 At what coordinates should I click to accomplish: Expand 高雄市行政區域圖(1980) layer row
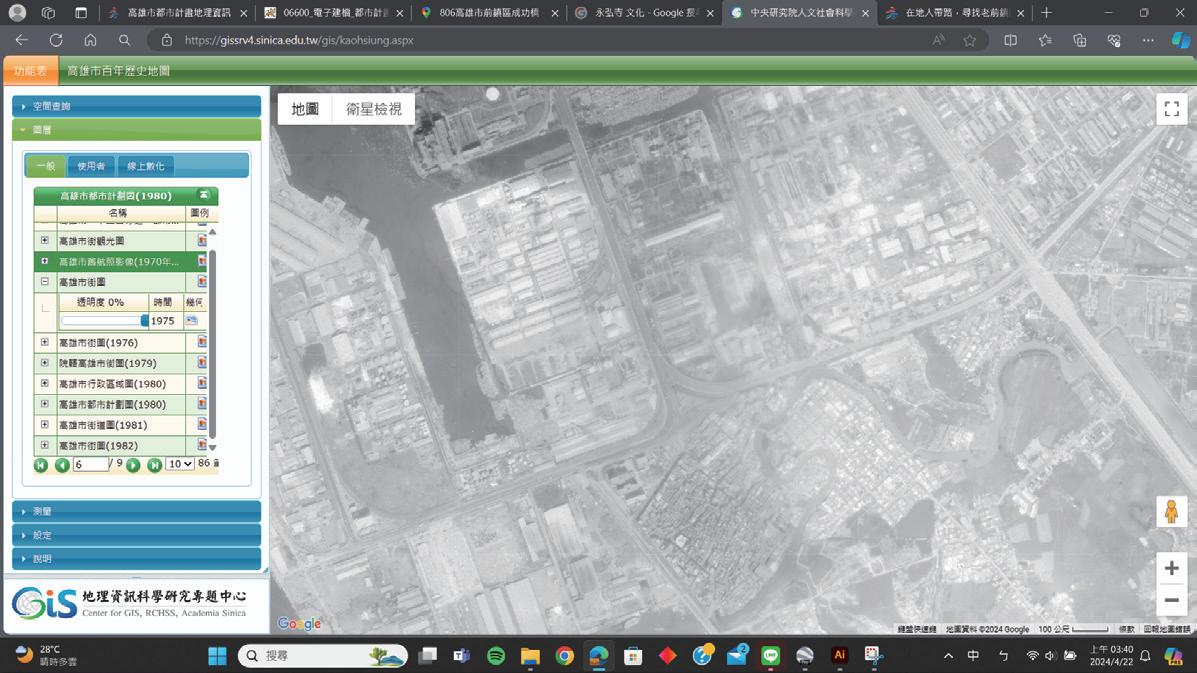[44, 383]
